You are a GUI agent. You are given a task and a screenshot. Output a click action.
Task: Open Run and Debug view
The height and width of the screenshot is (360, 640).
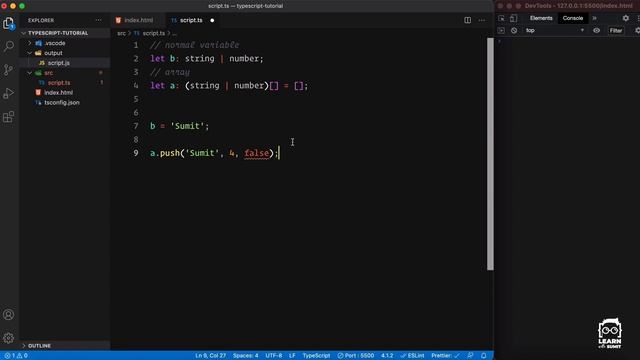(9, 93)
